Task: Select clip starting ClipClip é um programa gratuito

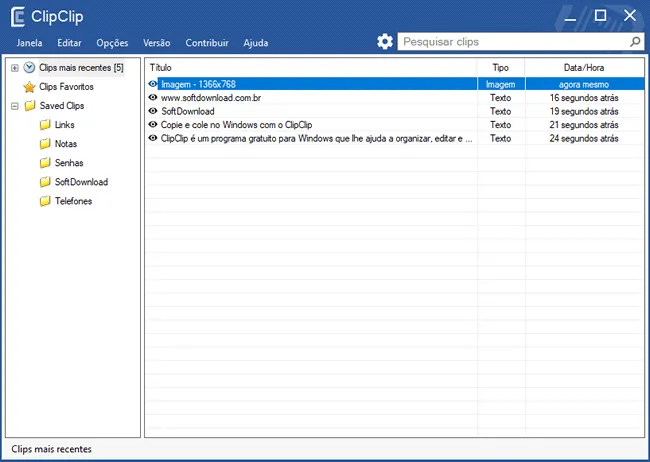Action: [316, 138]
